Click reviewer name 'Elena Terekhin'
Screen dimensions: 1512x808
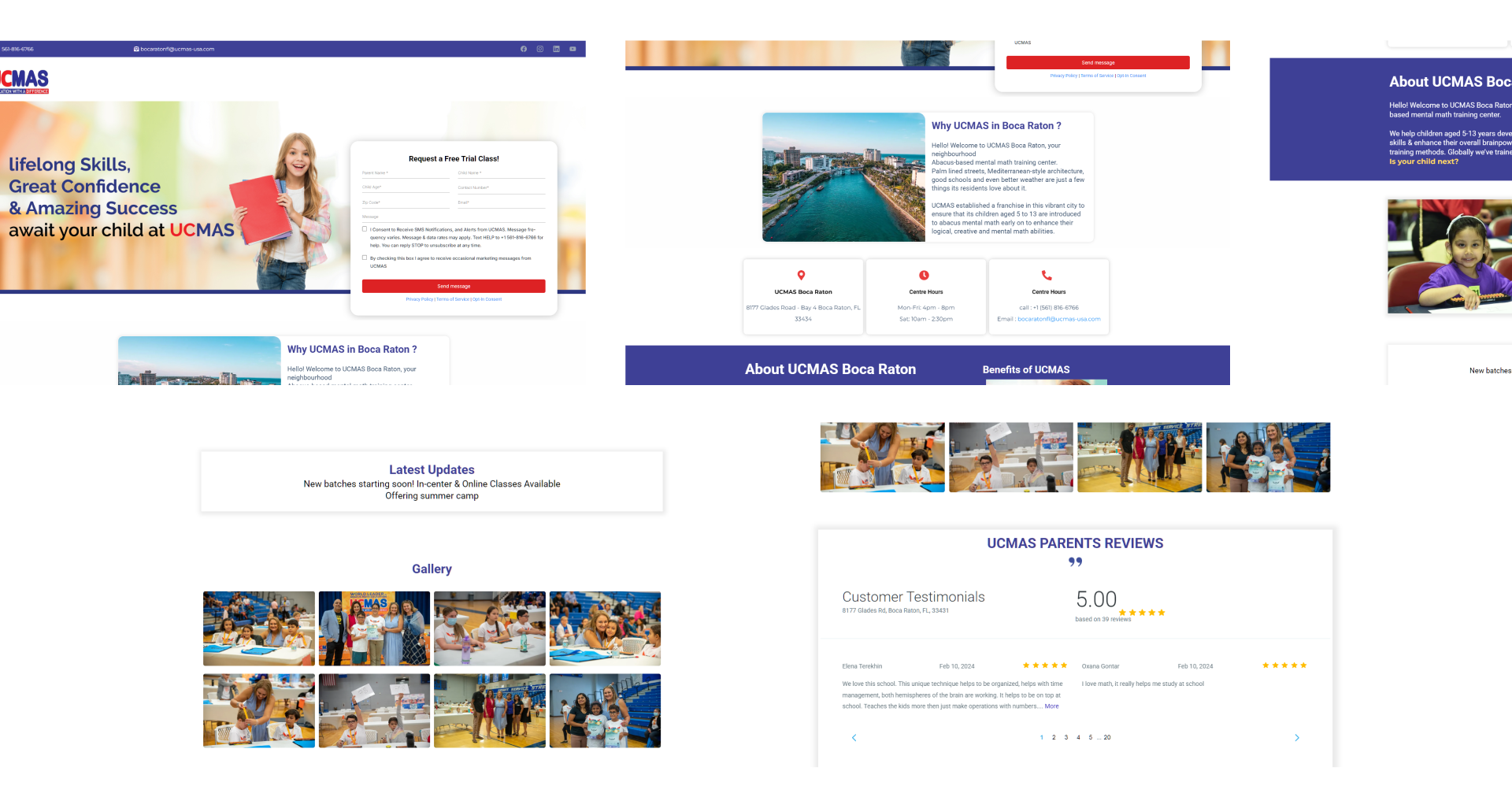[862, 666]
